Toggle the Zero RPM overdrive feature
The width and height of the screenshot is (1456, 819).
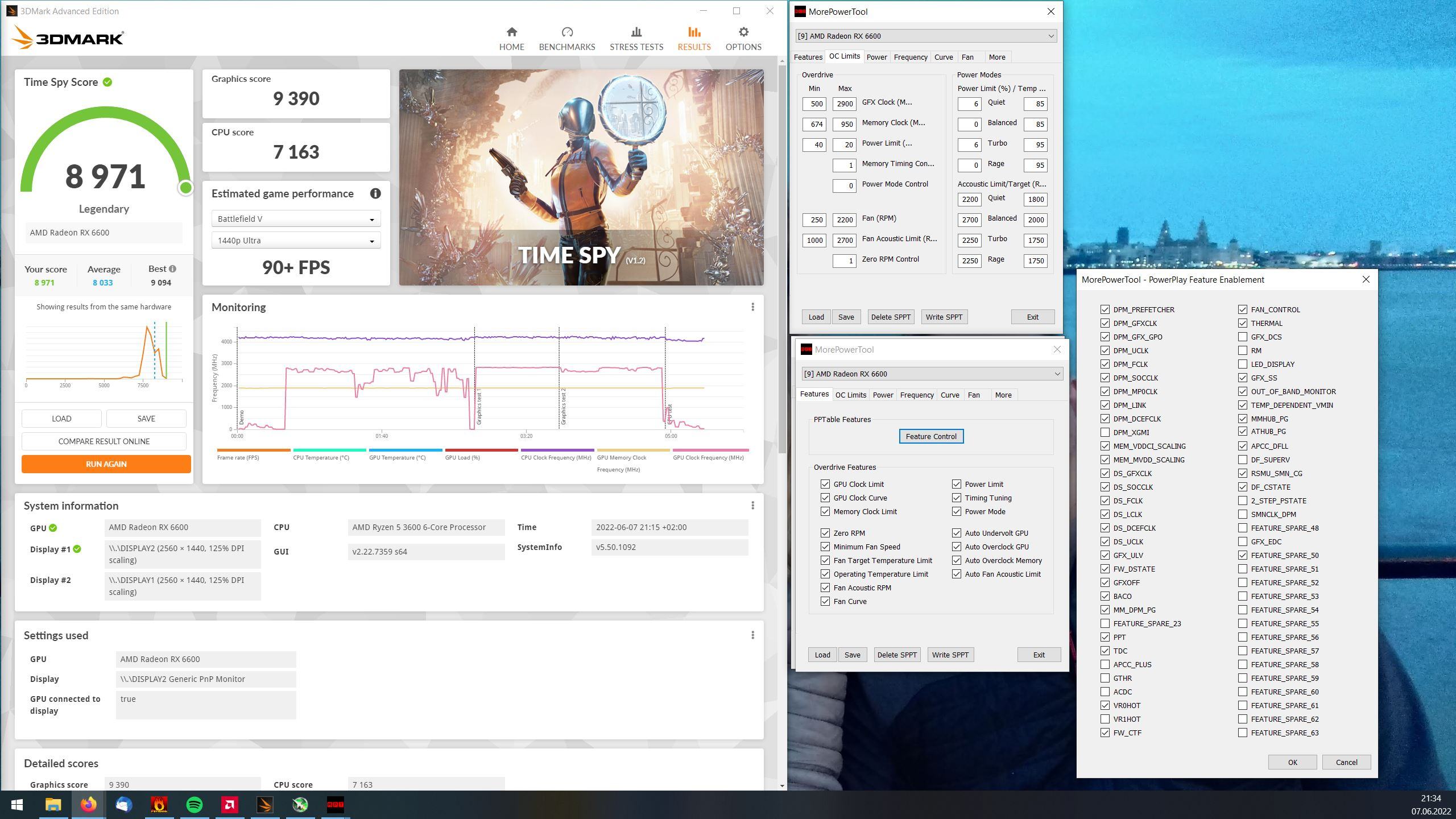825,533
